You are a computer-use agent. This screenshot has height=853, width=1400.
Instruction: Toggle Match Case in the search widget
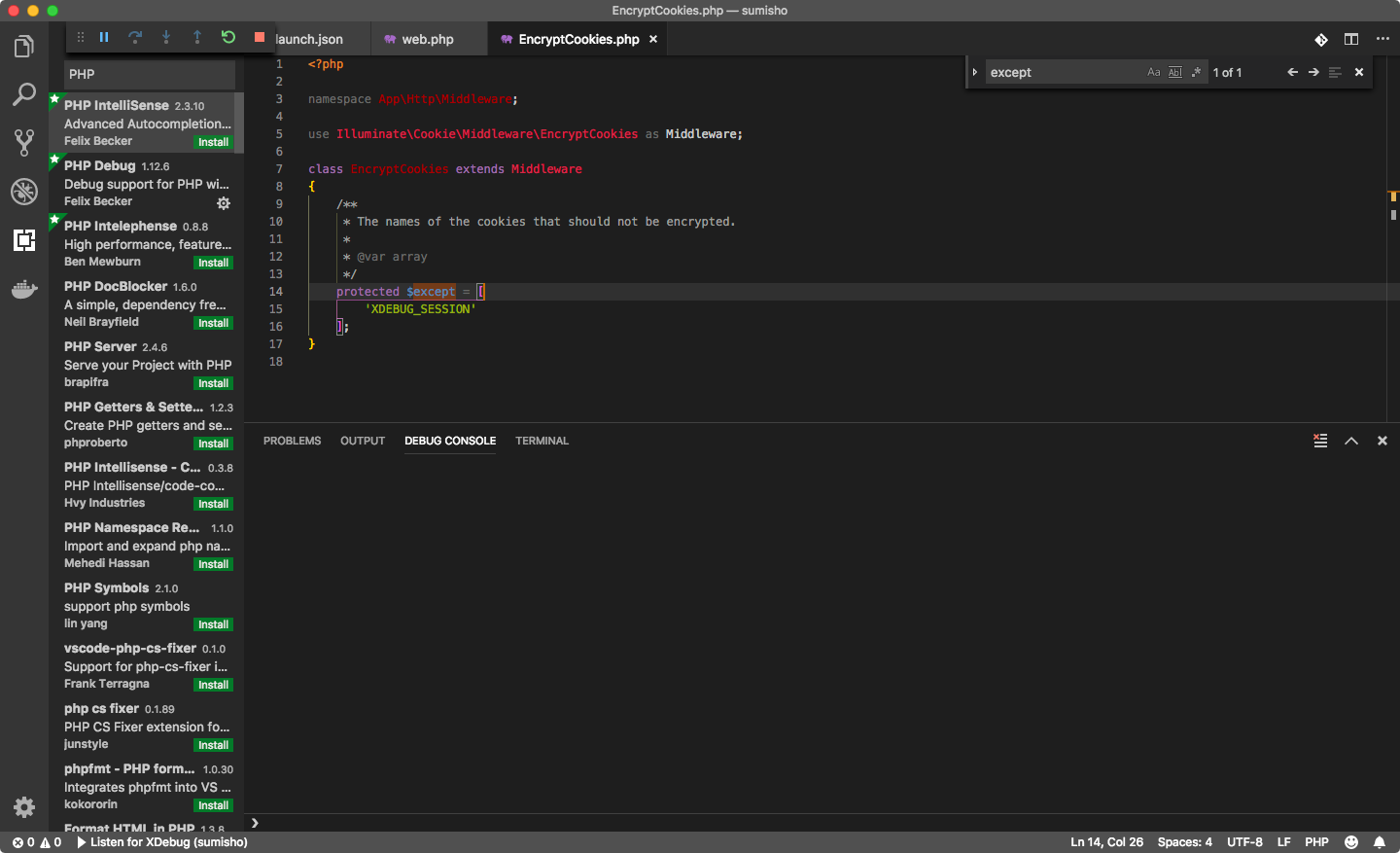pos(1154,71)
